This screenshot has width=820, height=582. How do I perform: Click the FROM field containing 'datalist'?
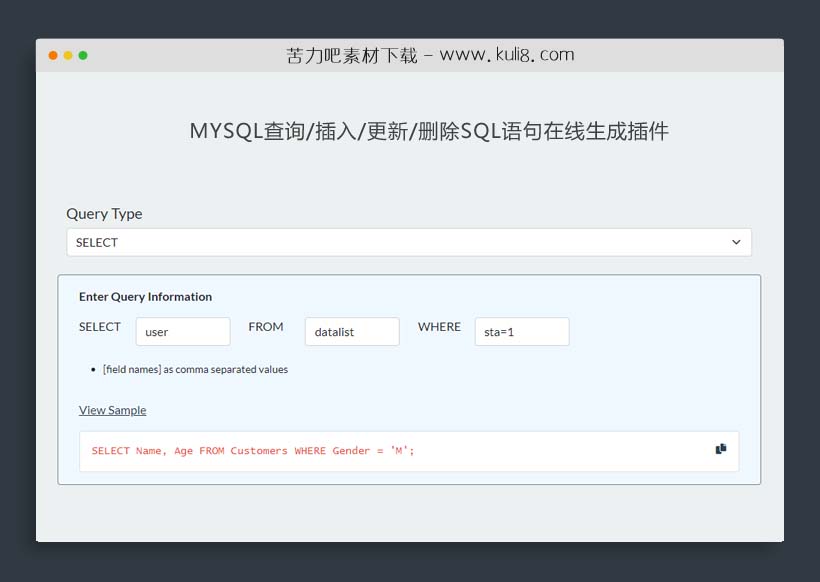click(x=352, y=331)
